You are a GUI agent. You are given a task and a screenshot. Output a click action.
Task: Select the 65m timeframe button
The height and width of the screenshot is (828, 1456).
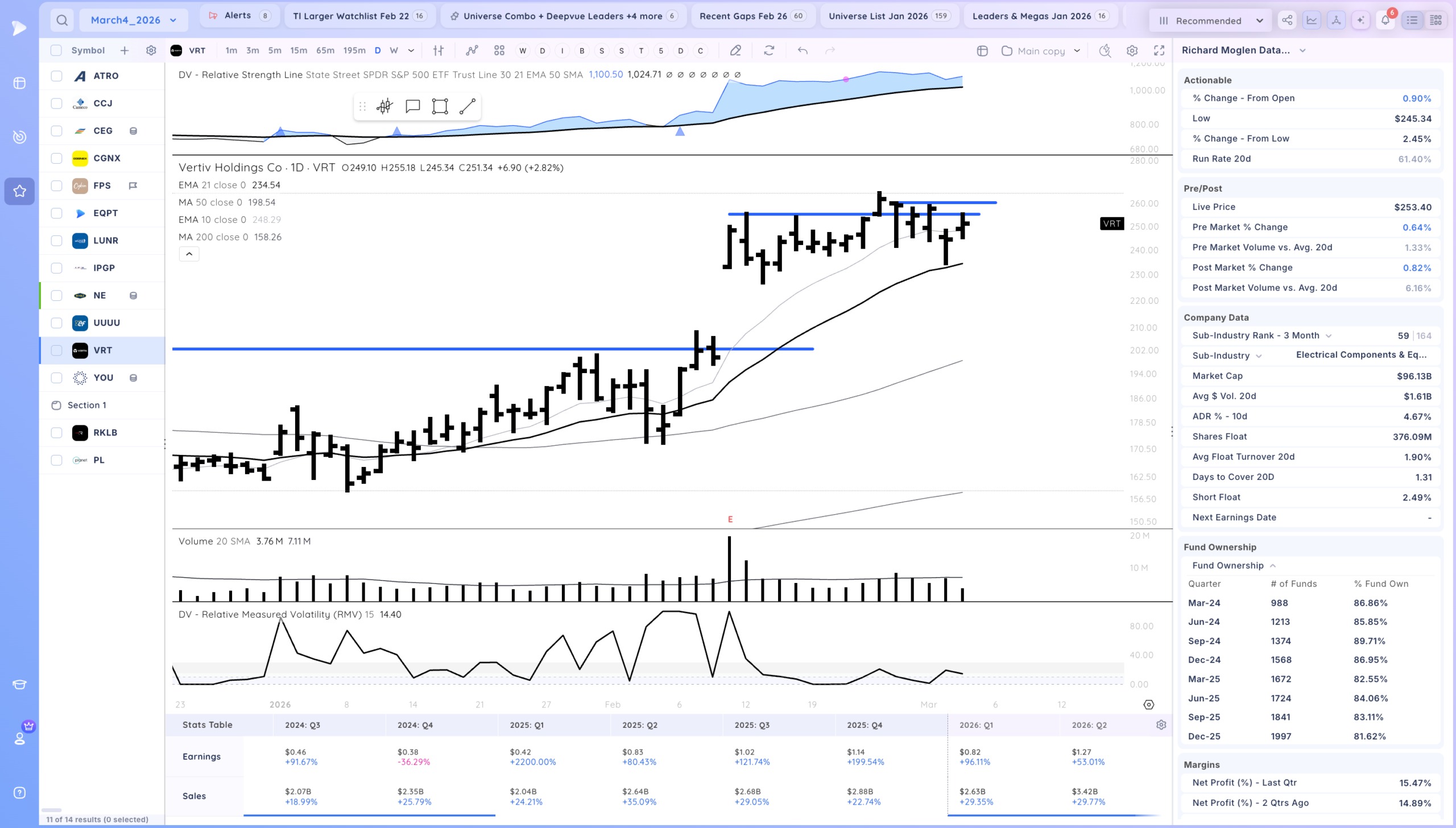pyautogui.click(x=325, y=51)
